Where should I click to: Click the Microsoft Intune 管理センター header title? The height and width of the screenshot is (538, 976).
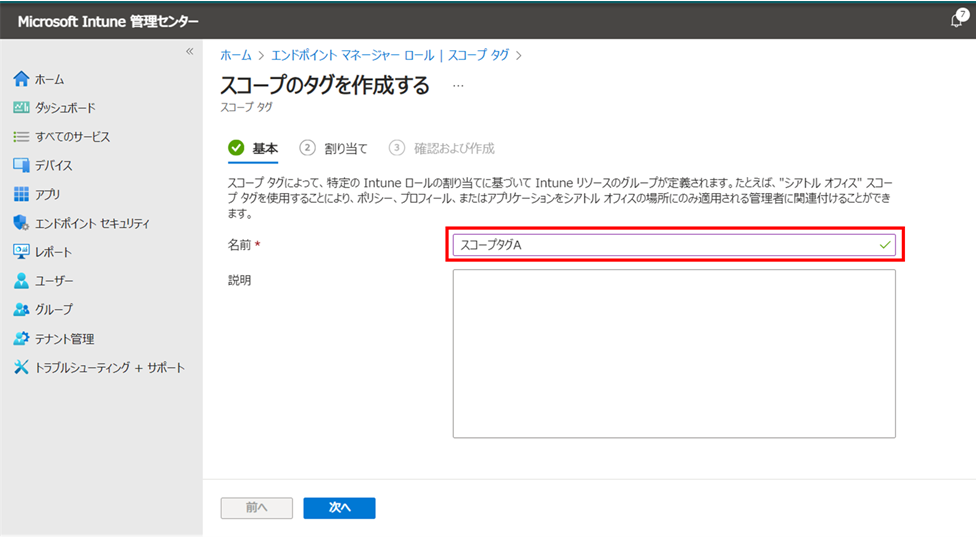tap(108, 21)
